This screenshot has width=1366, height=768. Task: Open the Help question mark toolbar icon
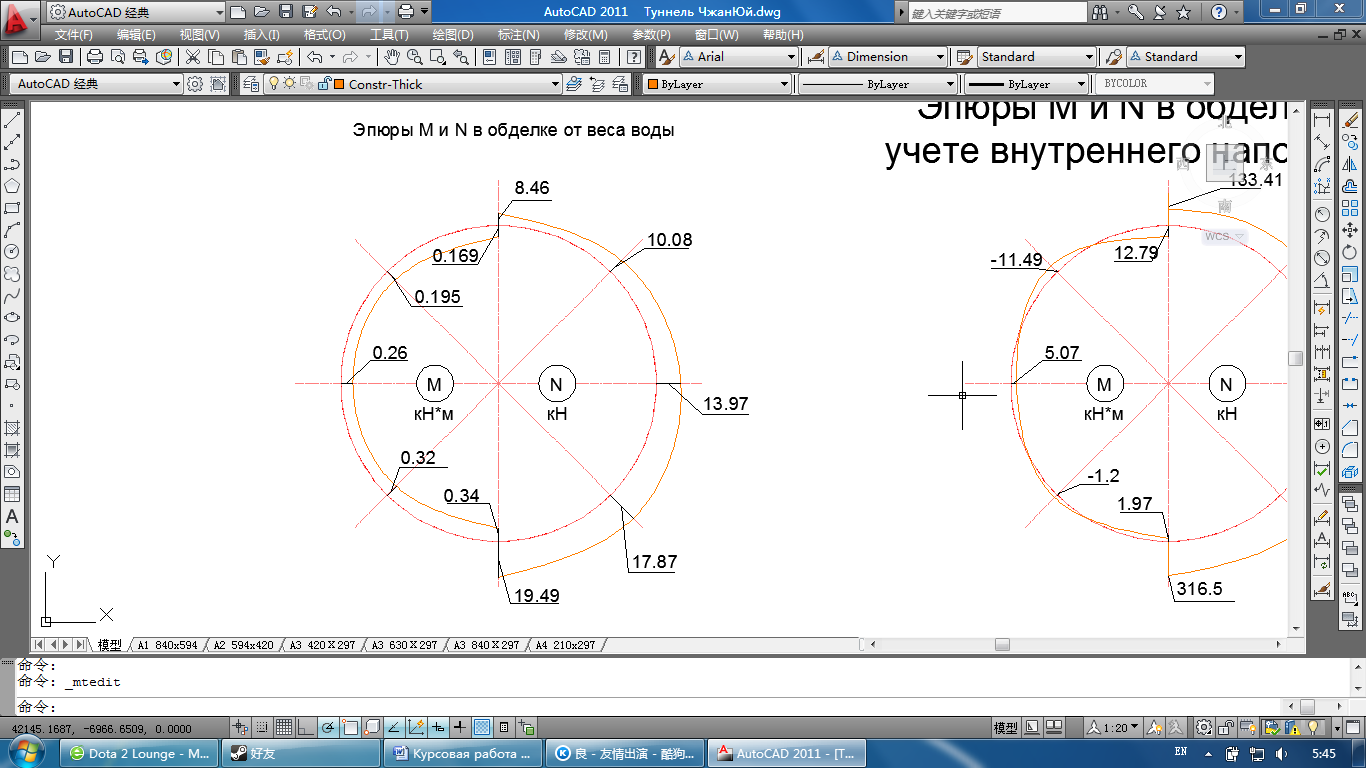[x=635, y=57]
